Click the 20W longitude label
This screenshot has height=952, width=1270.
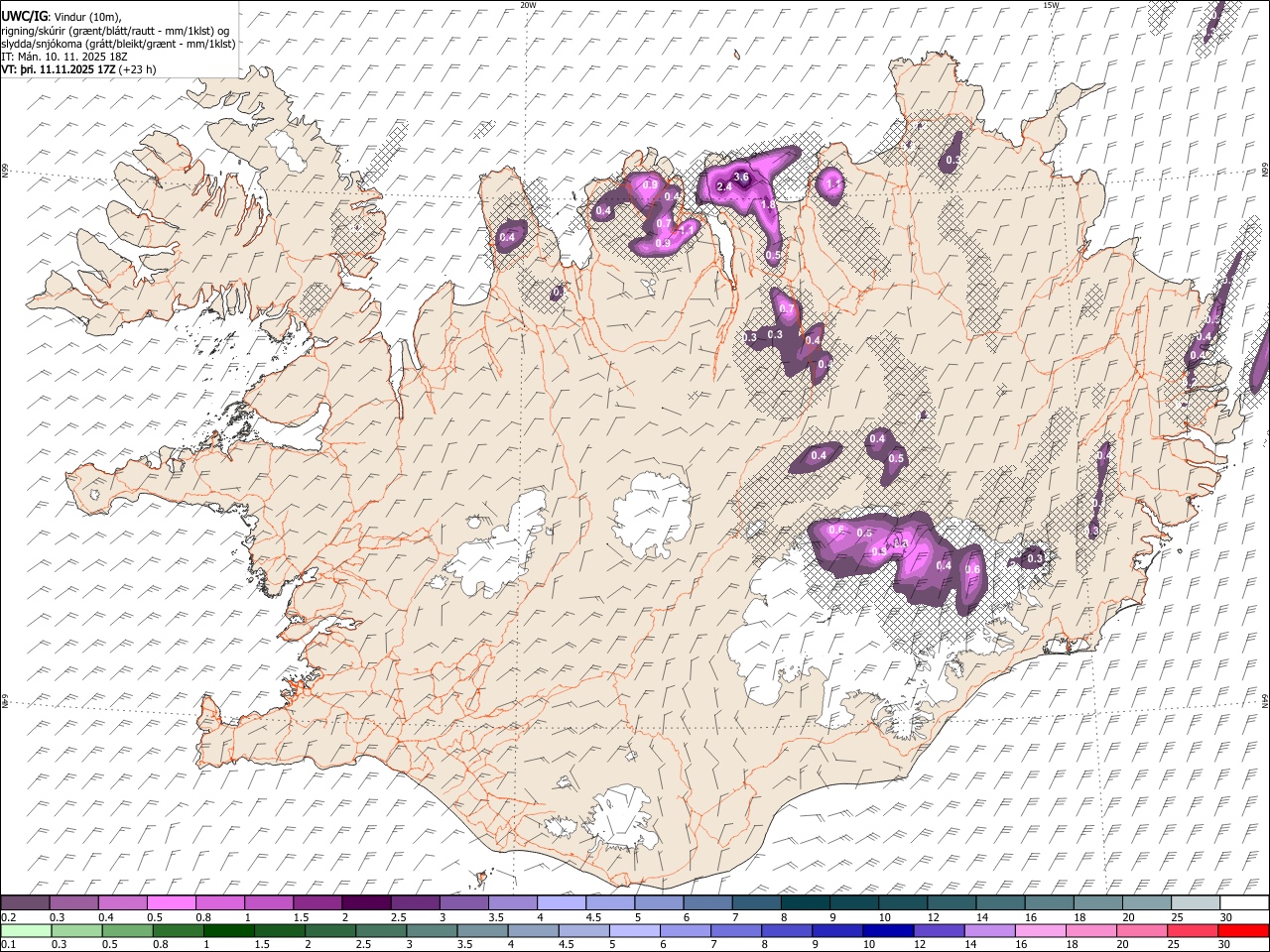click(x=528, y=5)
